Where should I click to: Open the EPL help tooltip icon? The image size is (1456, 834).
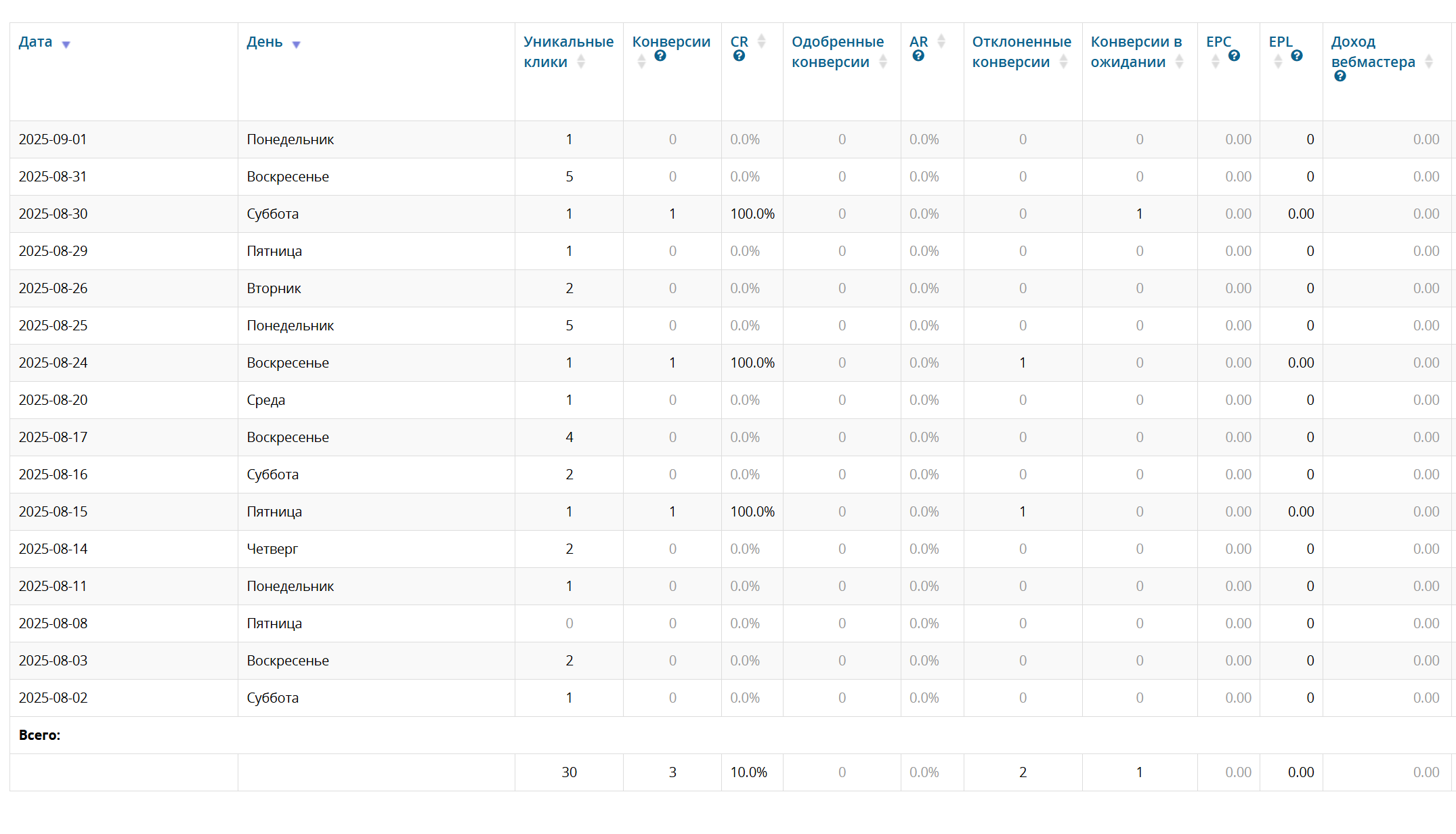tap(1297, 56)
